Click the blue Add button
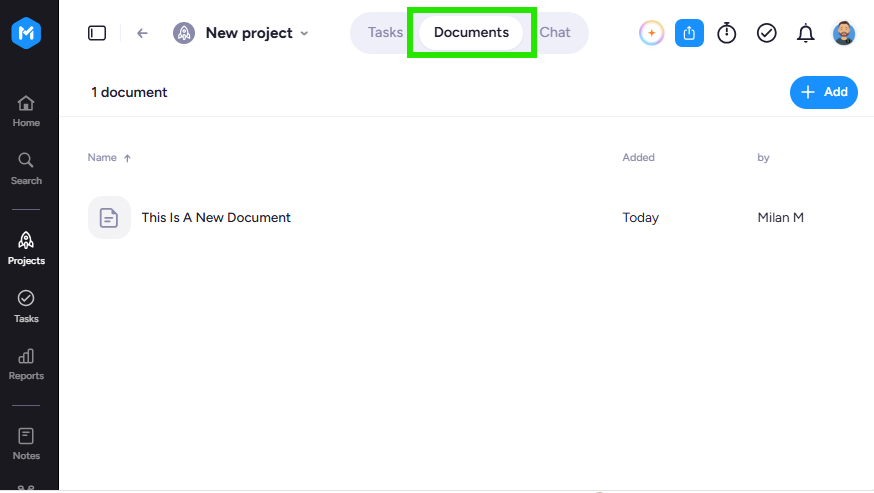Image resolution: width=874 pixels, height=493 pixels. [823, 92]
